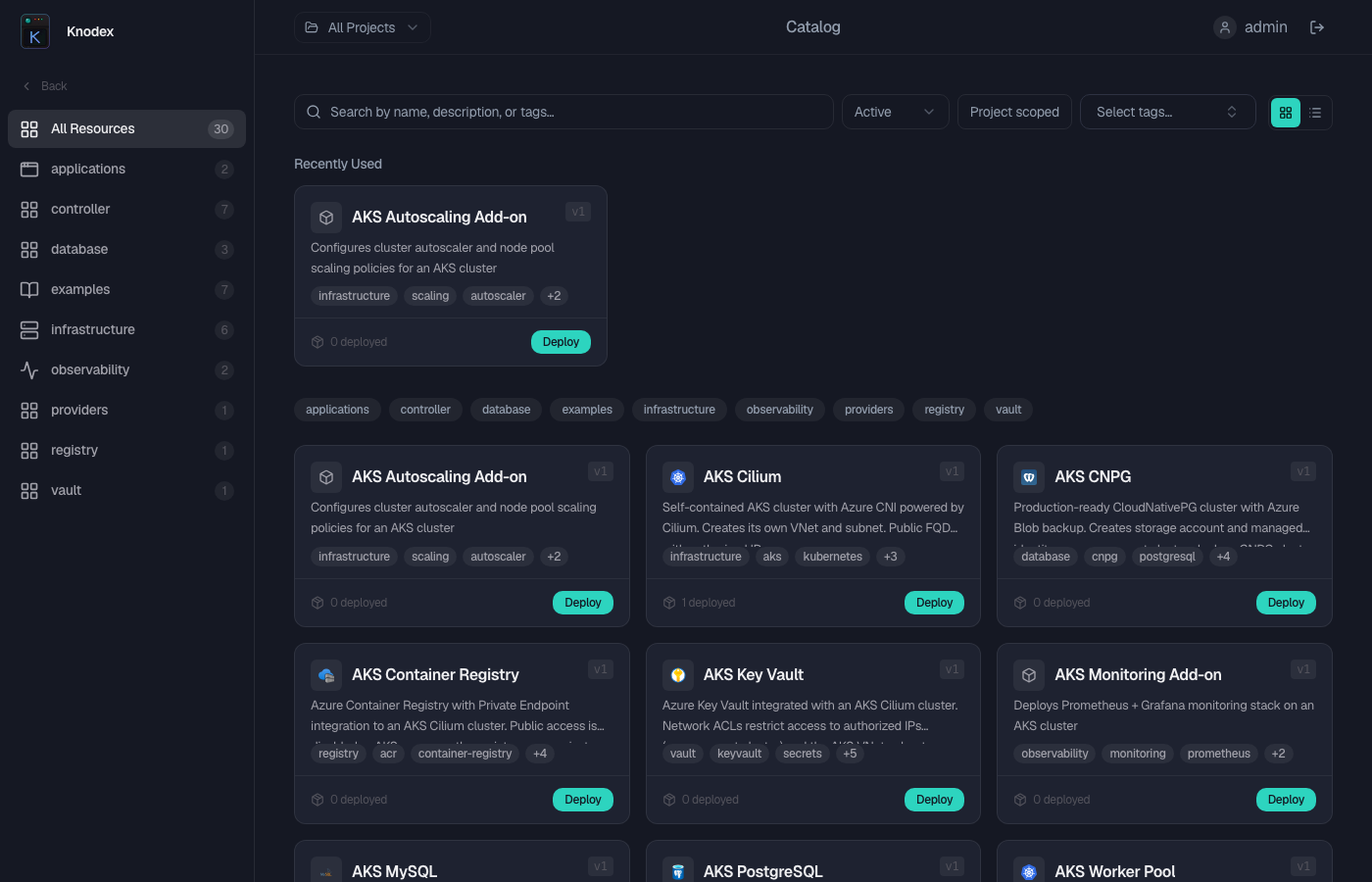Select infrastructure in the sidebar
This screenshot has height=882, width=1372.
pos(93,329)
